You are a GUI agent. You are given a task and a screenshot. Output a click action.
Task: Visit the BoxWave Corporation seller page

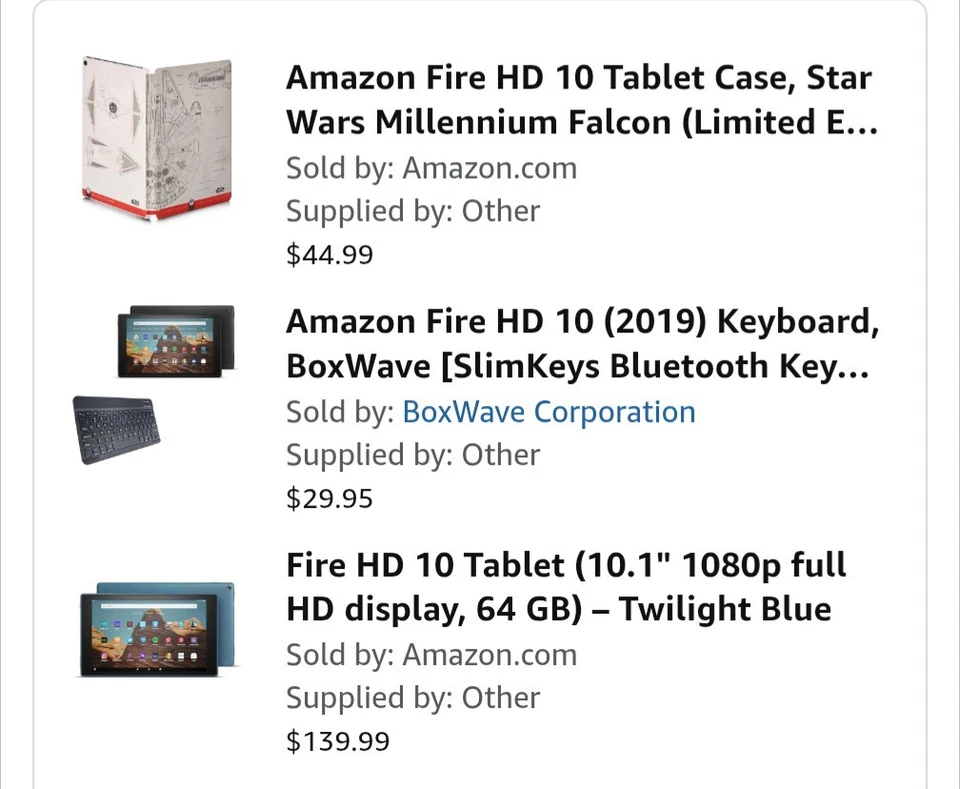(548, 412)
